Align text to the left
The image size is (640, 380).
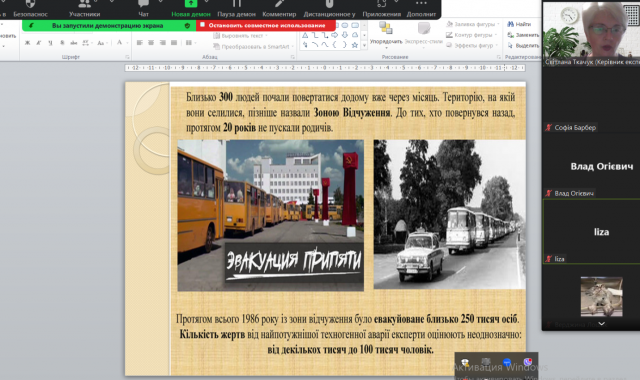coord(140,42)
